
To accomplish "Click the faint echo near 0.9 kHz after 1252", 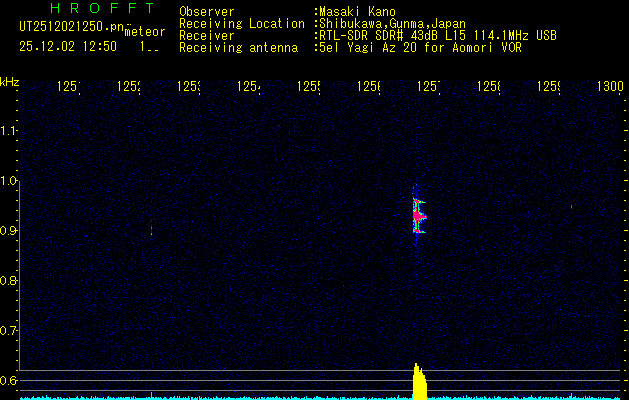I will (x=151, y=229).
